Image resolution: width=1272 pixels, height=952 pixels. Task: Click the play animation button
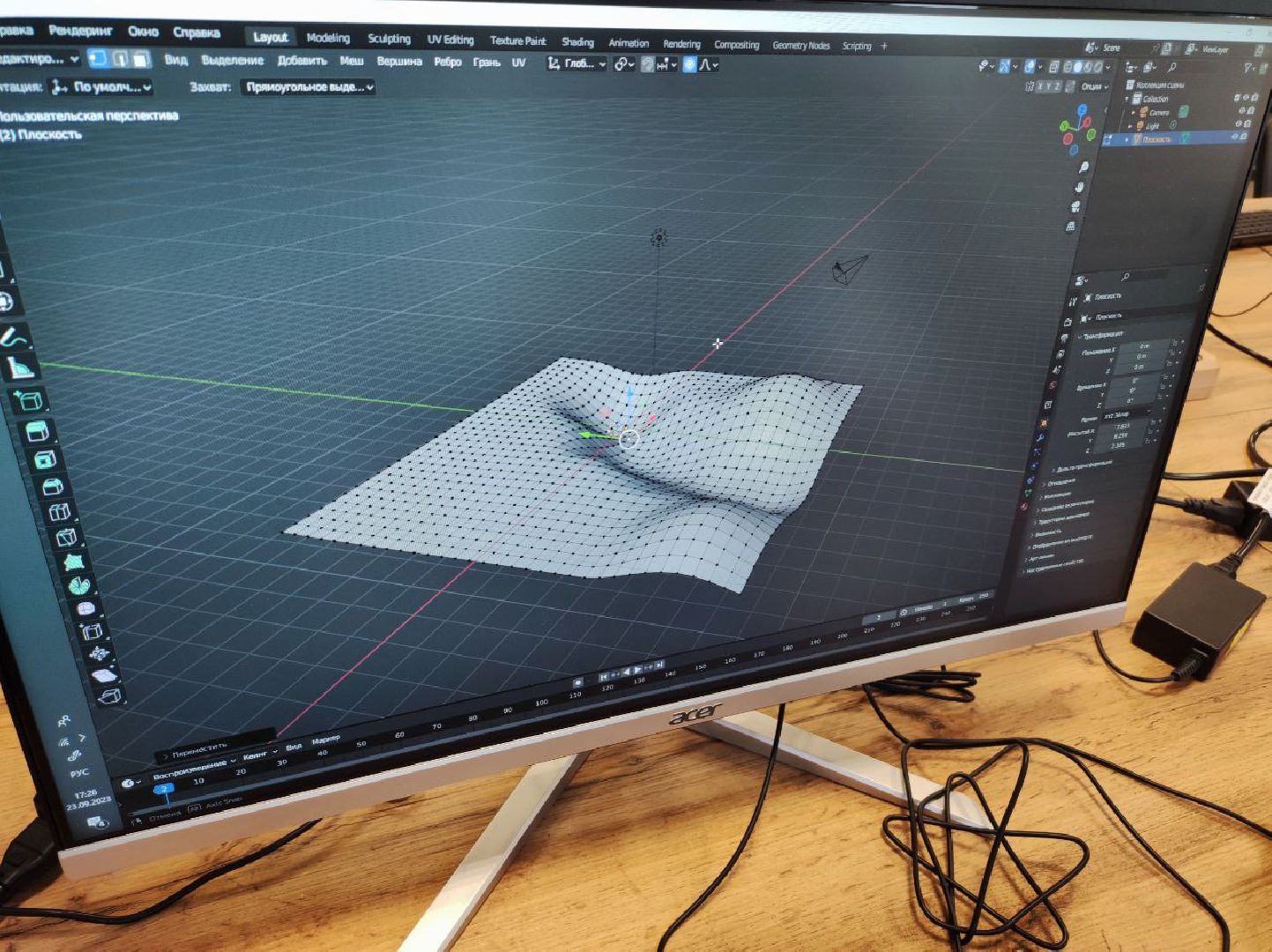tap(637, 671)
